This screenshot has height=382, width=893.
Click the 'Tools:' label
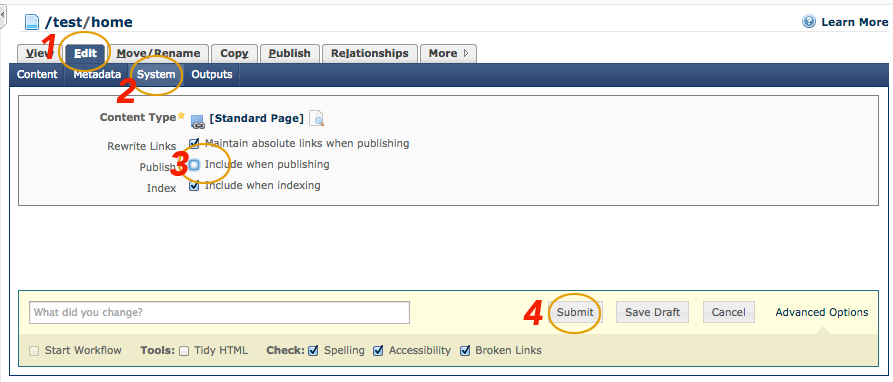point(157,350)
